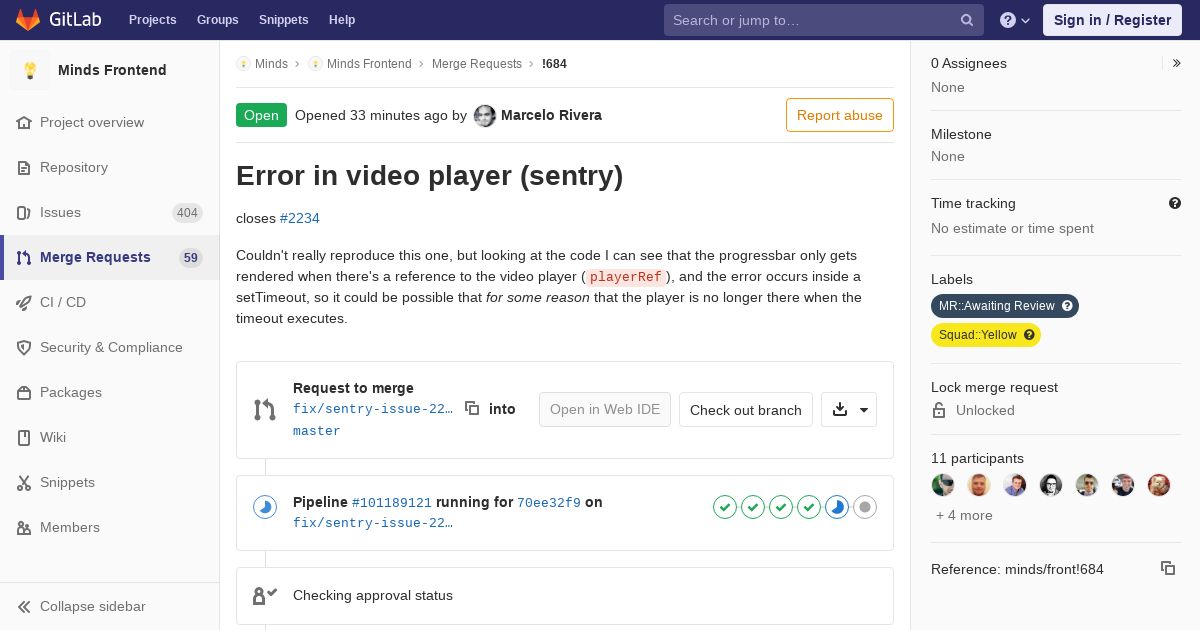1200x630 pixels.
Task: Click Sign in / Register
Action: 1112,20
